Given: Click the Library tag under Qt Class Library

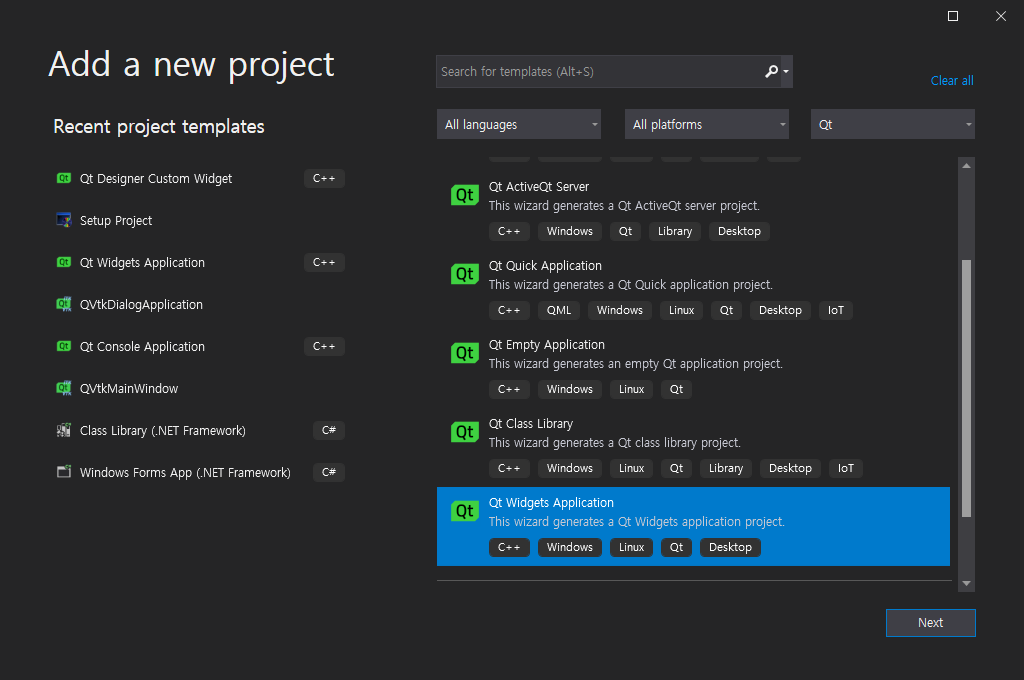Looking at the screenshot, I should pyautogui.click(x=726, y=468).
